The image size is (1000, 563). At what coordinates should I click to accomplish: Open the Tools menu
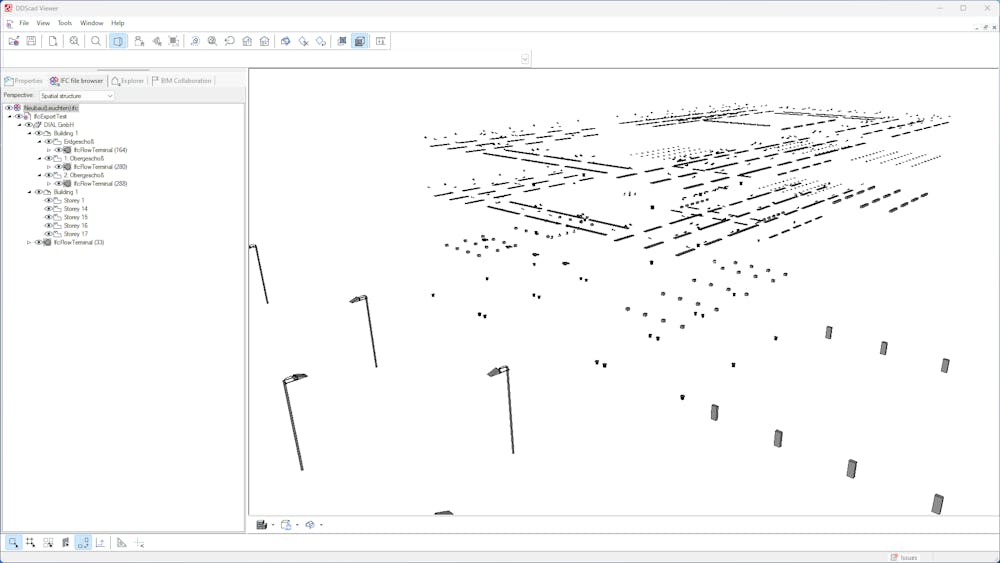(x=65, y=23)
